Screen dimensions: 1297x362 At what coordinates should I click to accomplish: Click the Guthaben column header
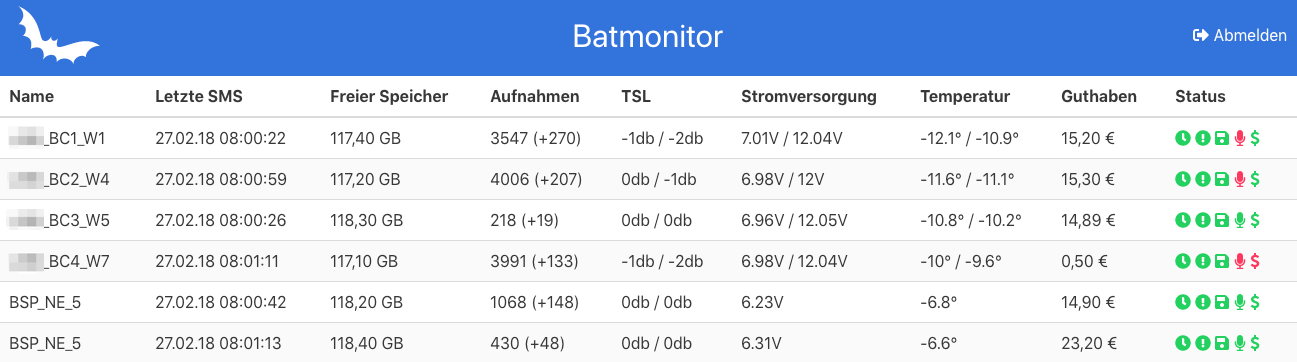click(1099, 96)
